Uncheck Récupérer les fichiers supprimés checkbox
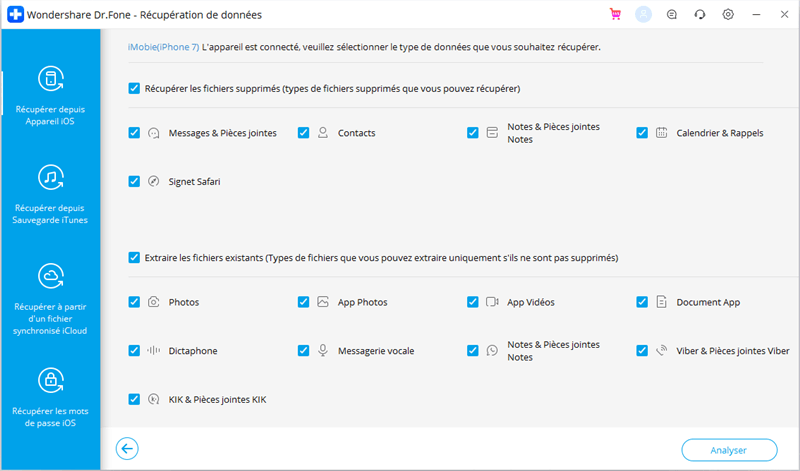The width and height of the screenshot is (800, 471). click(134, 88)
